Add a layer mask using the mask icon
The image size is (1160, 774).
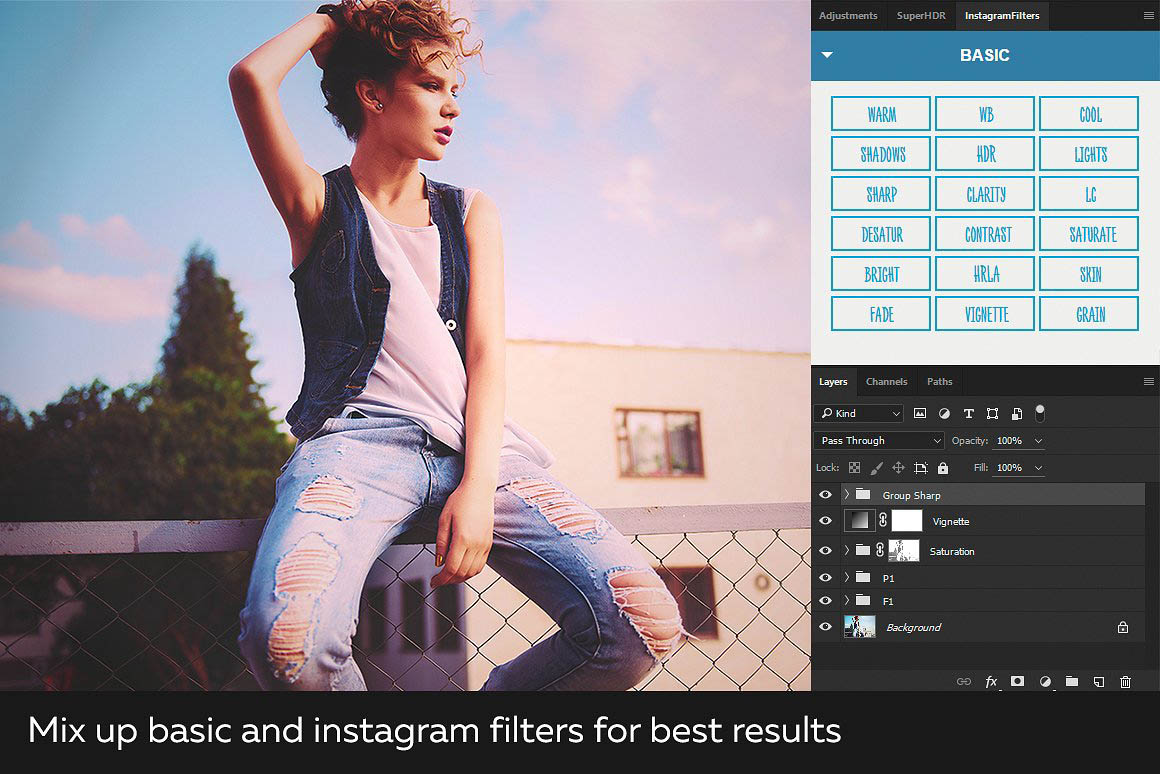point(1017,682)
